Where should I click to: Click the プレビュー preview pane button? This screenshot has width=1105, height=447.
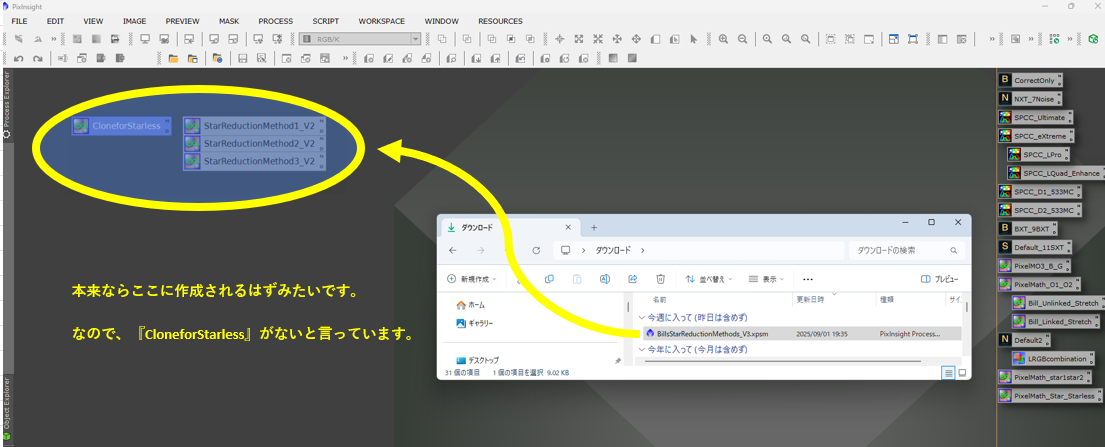coord(939,279)
